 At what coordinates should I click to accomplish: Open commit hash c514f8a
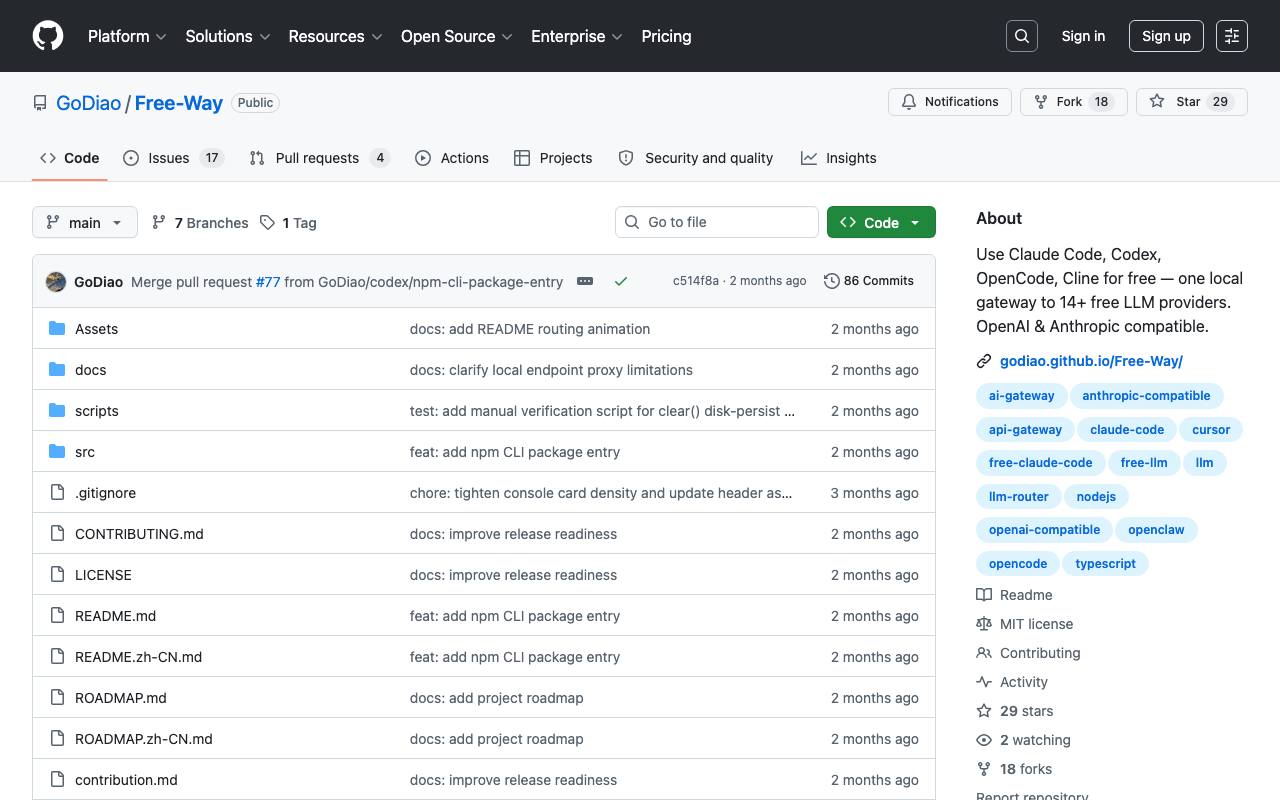click(695, 281)
